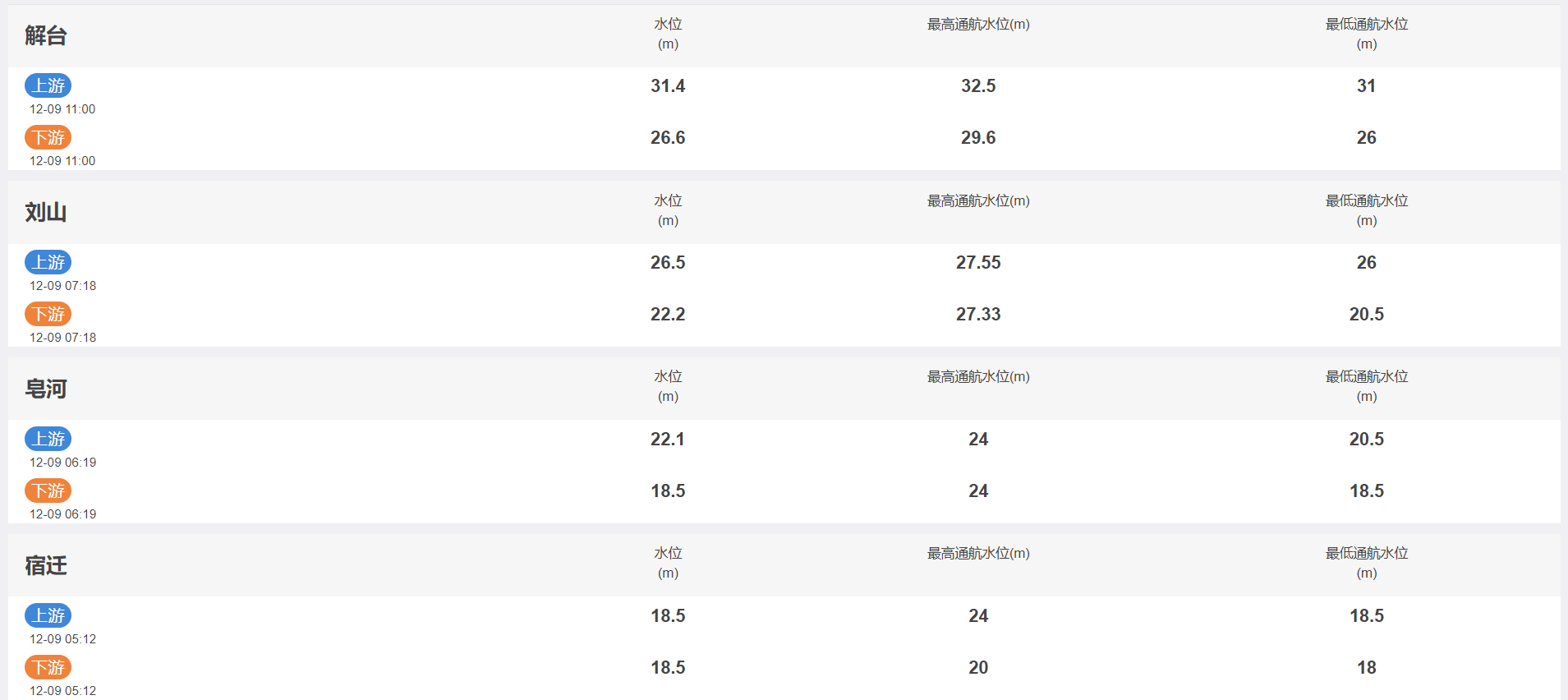This screenshot has width=1568, height=700.
Task: Select the 皂河 station heading
Action: [x=46, y=389]
